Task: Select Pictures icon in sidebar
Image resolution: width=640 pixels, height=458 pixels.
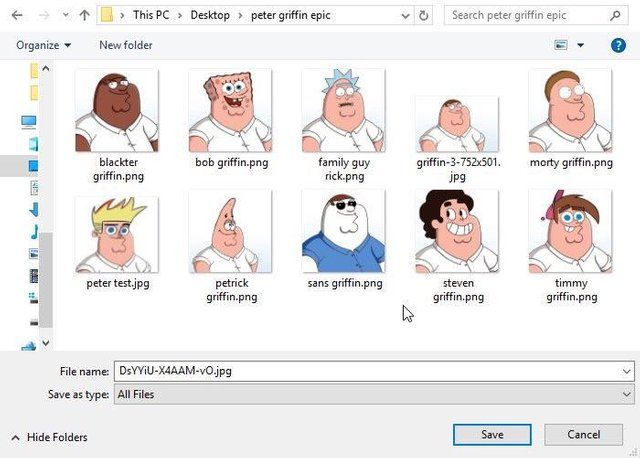Action: pyautogui.click(x=33, y=254)
